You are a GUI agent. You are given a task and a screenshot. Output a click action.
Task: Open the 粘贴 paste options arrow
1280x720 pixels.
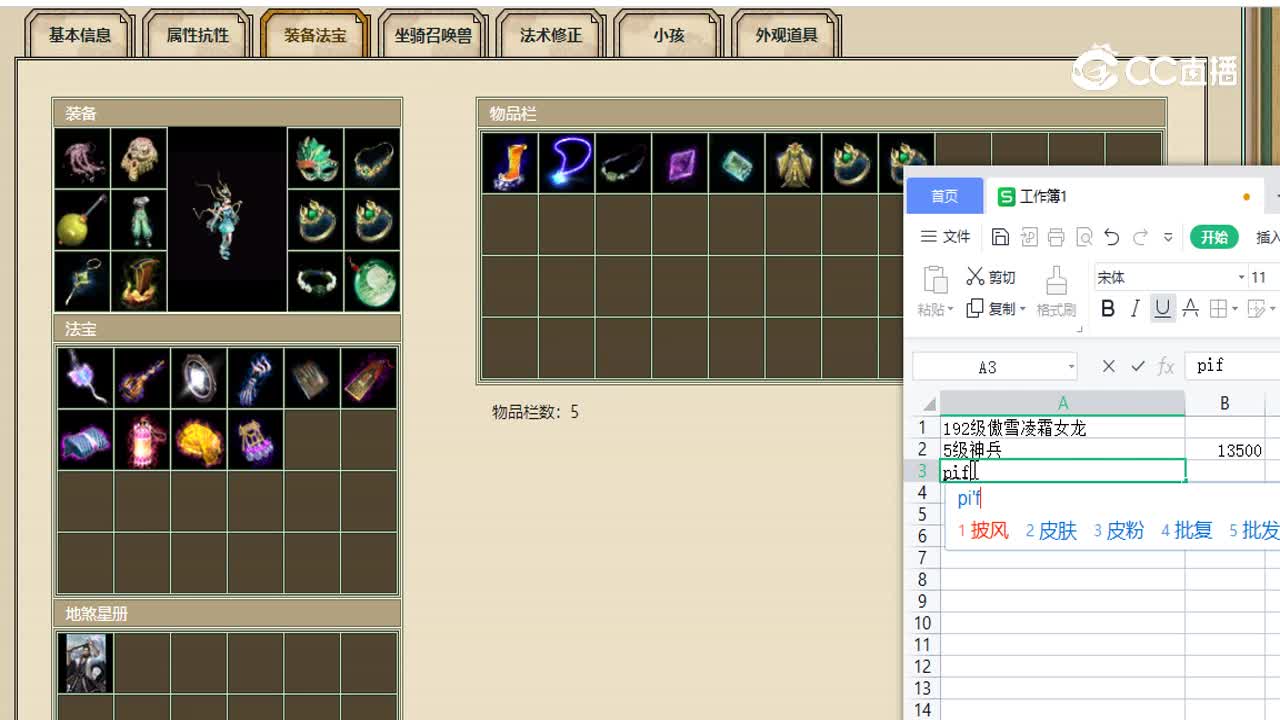[950, 310]
